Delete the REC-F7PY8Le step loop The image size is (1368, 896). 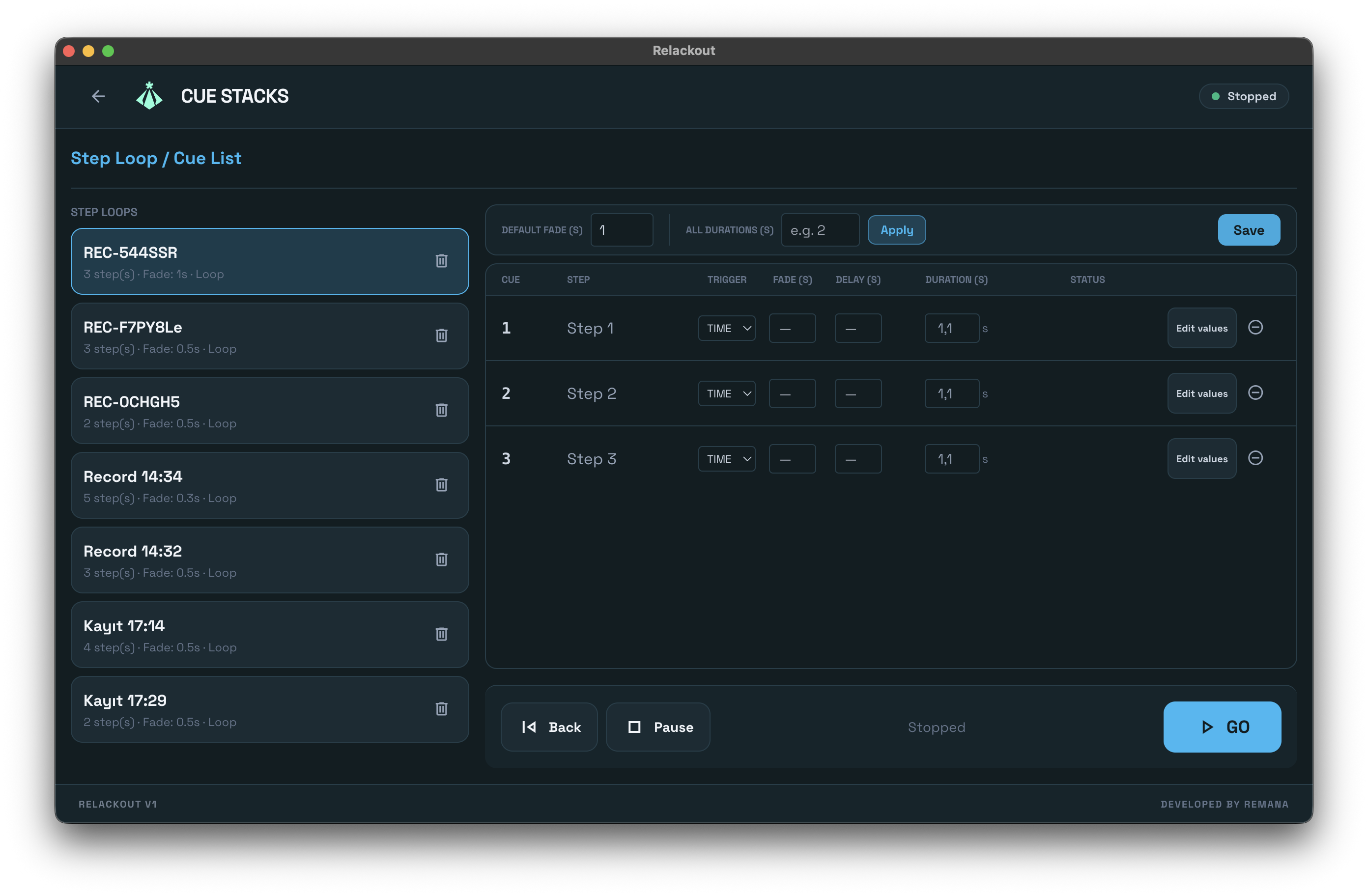point(441,336)
